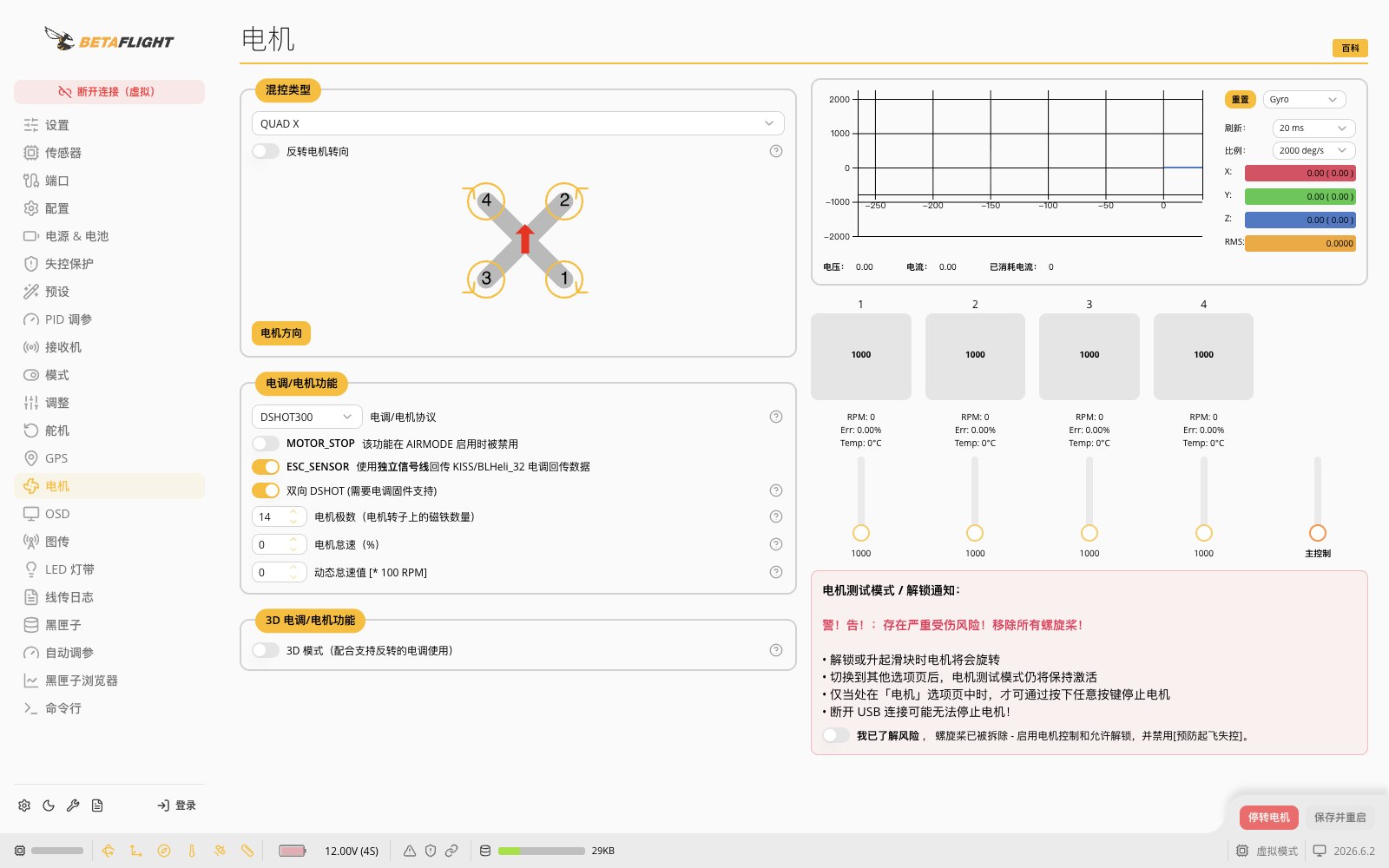Click 电机方向 button
1389x868 pixels.
[x=281, y=333]
